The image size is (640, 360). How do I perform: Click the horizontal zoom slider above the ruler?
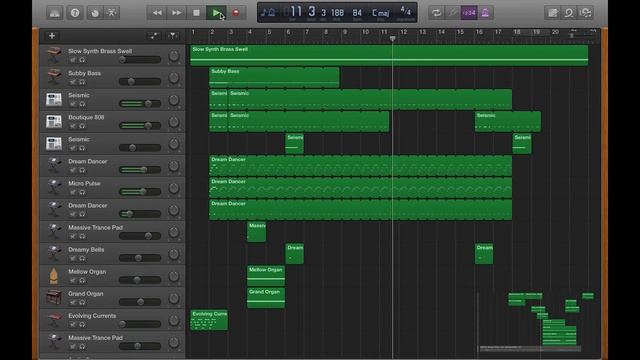[x=582, y=36]
